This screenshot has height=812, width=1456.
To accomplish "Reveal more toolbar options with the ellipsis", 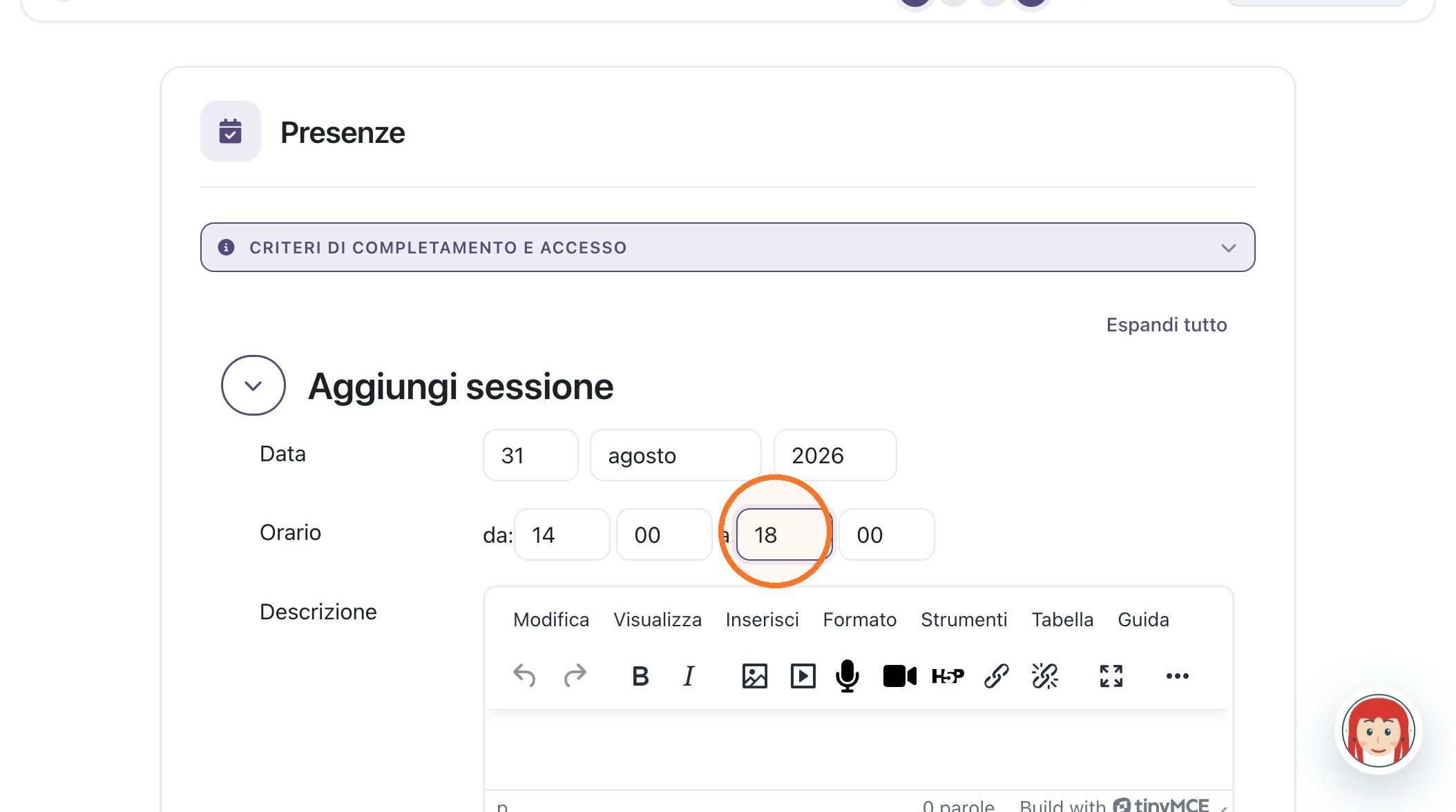I will point(1177,676).
